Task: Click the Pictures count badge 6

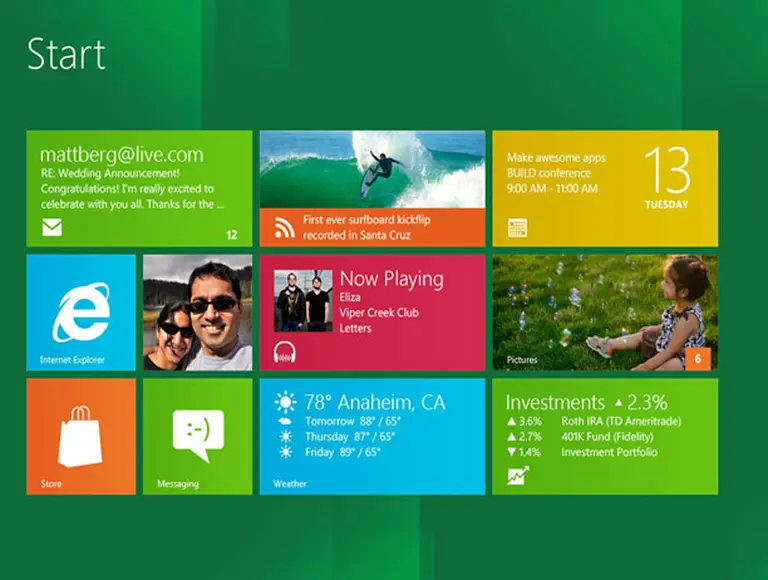Action: (x=698, y=359)
